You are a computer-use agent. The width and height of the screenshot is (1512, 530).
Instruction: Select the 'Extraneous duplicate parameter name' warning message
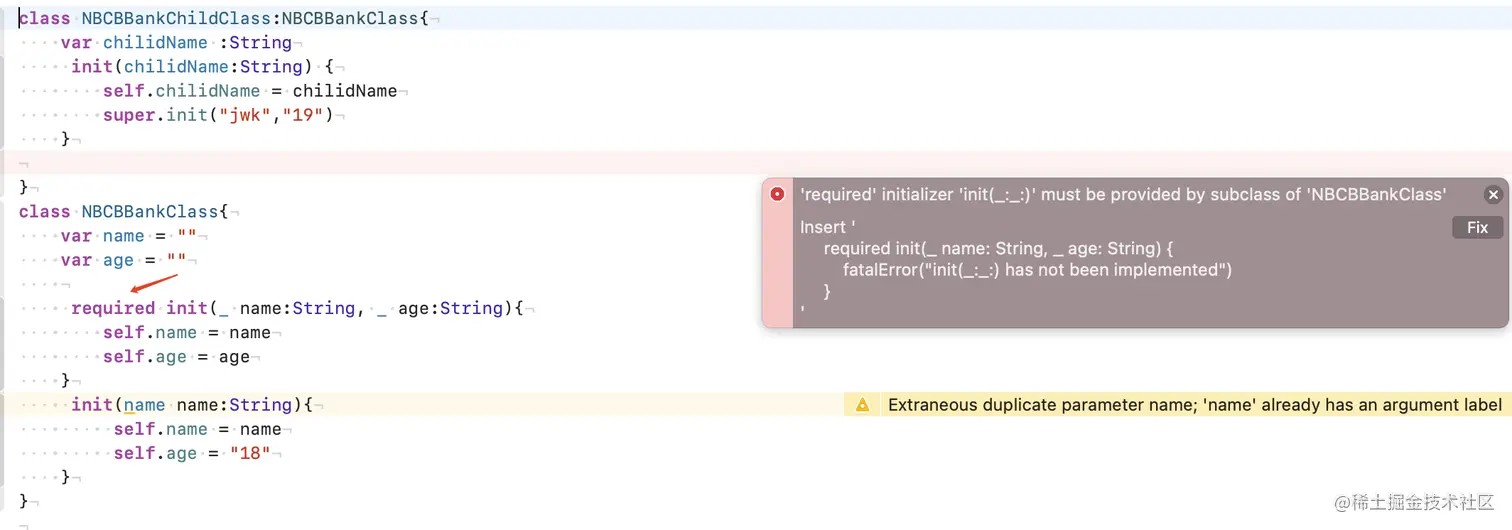[x=1195, y=405]
